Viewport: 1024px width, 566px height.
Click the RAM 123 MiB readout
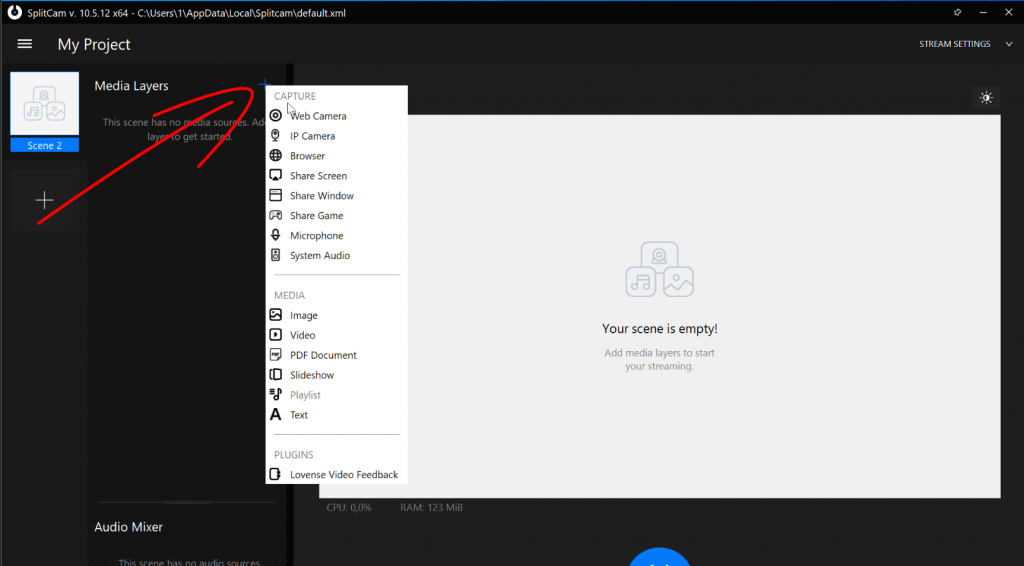pyautogui.click(x=432, y=507)
